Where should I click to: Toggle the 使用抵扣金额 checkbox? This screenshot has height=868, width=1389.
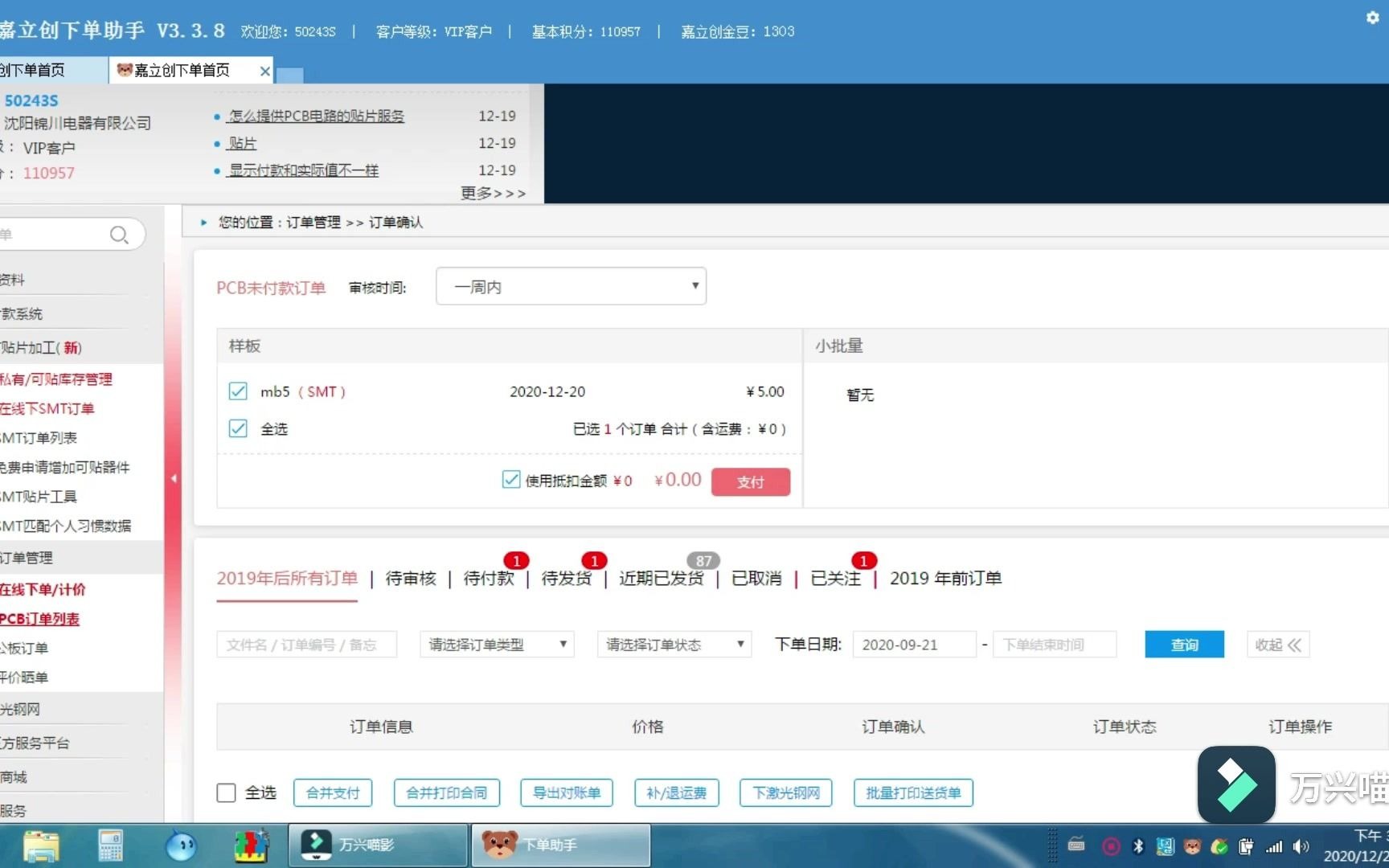[511, 480]
